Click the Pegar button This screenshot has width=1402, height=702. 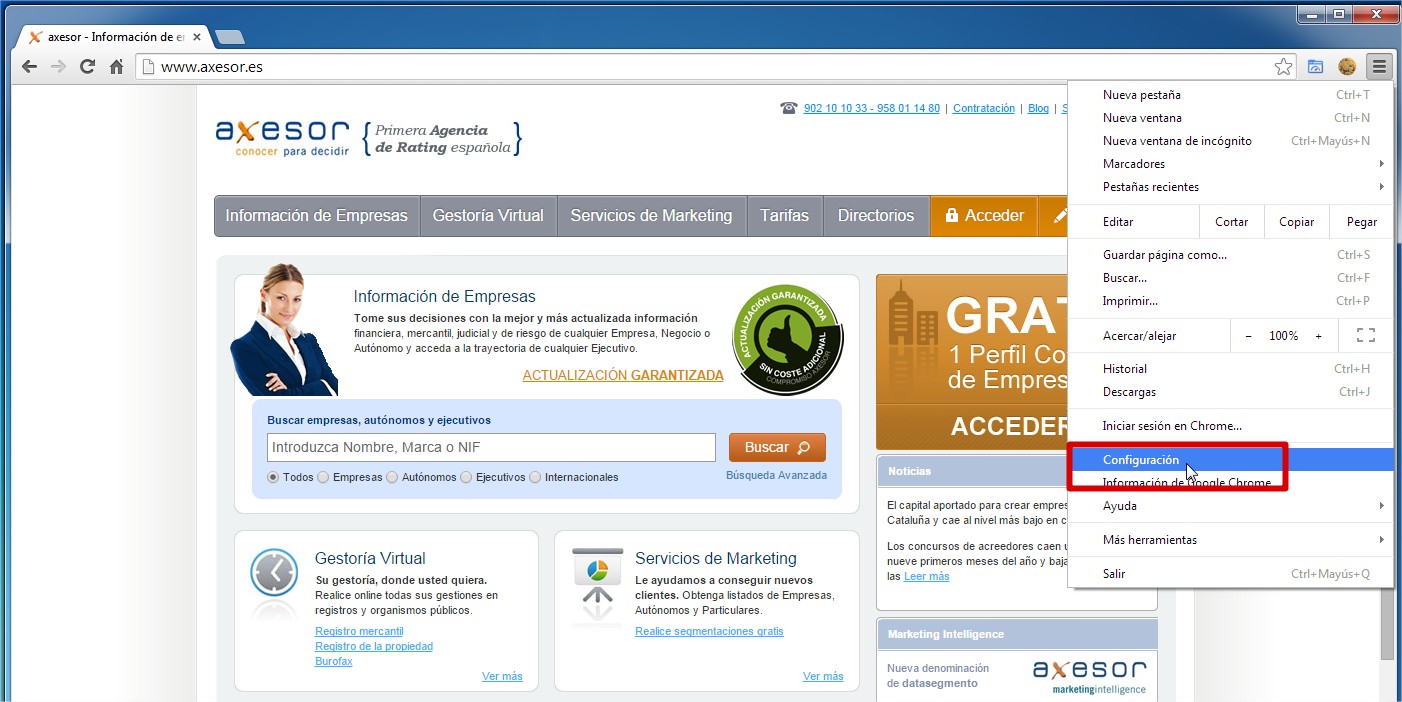pyautogui.click(x=1361, y=222)
